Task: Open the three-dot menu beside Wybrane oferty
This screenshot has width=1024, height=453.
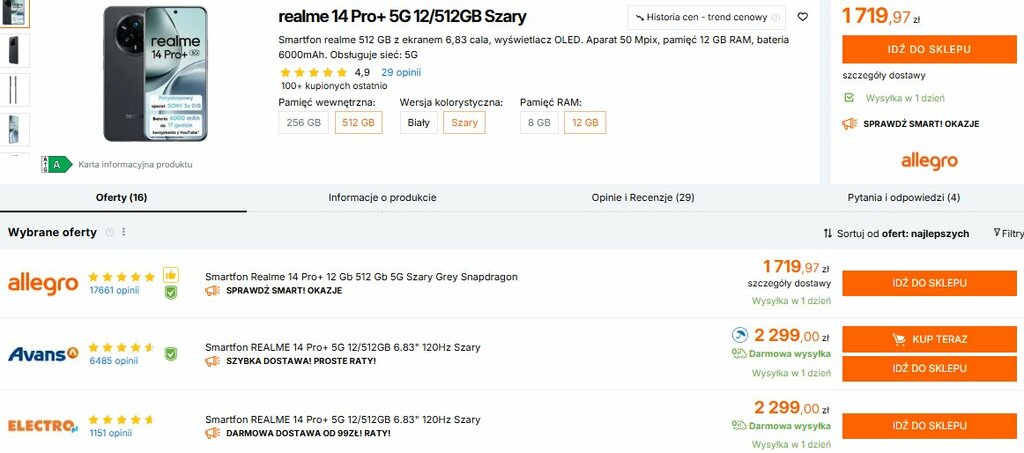Action: click(124, 232)
